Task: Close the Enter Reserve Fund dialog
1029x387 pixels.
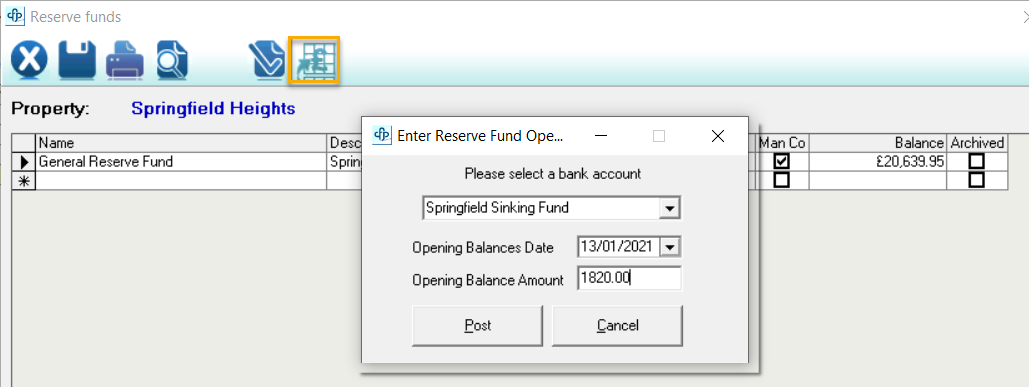Action: (x=718, y=136)
